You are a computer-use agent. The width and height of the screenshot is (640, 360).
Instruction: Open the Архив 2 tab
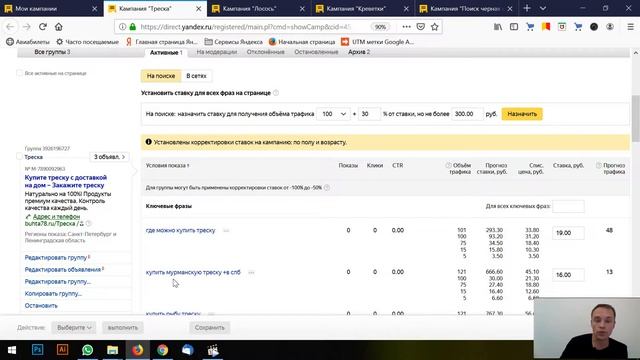tap(359, 52)
